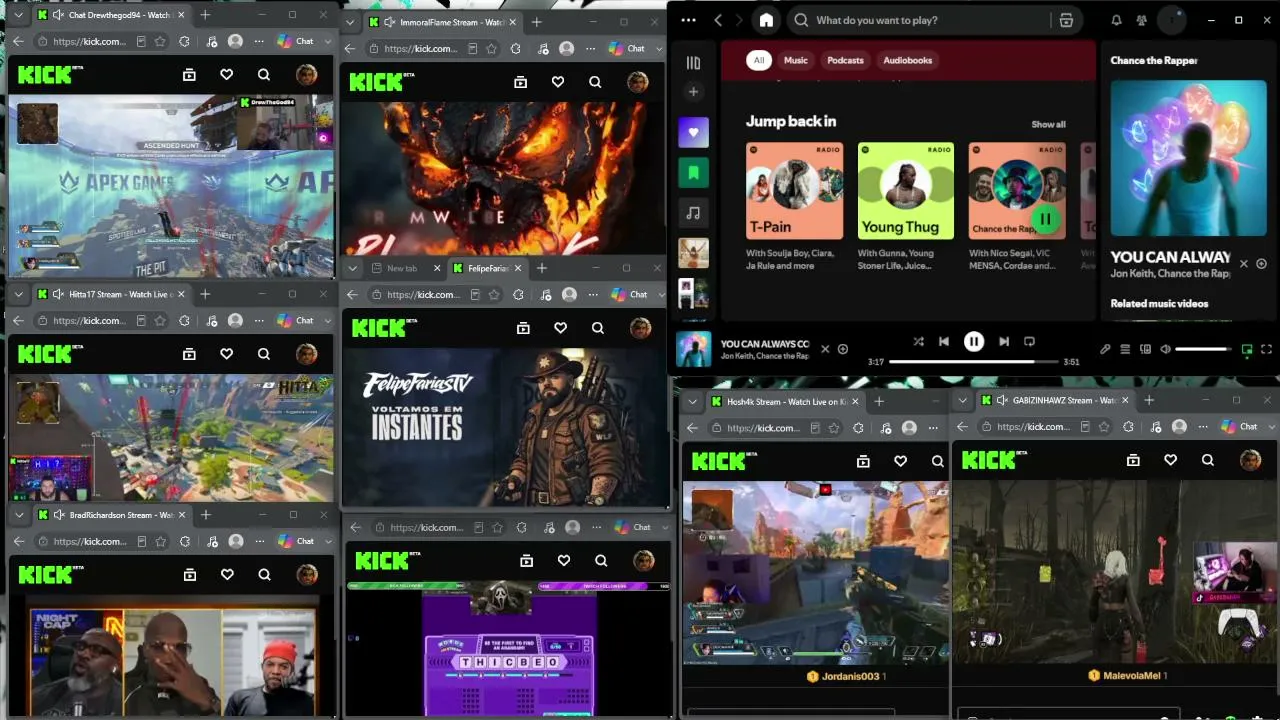Unmute tab audio on Drewthegod94 tab
The height and width of the screenshot is (720, 1280).
pyautogui.click(x=59, y=15)
